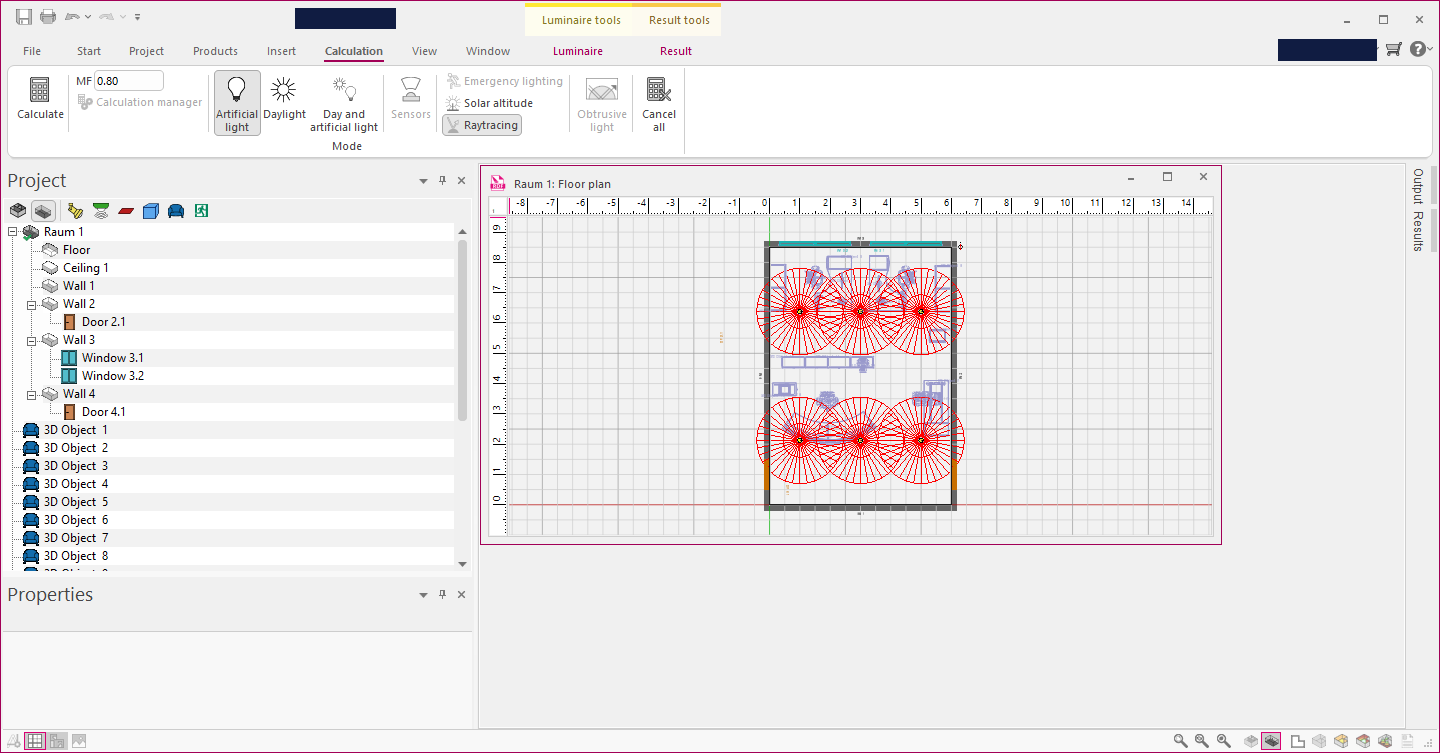Switch to Daylight mode

pos(284,99)
